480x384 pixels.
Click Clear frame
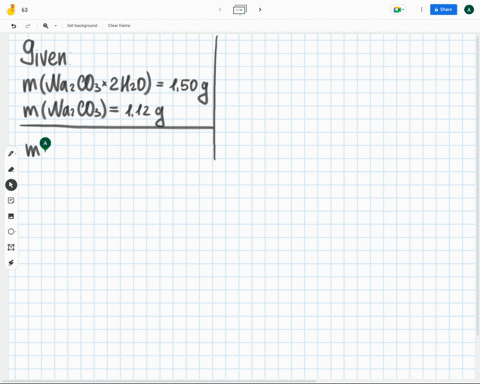[x=119, y=25]
